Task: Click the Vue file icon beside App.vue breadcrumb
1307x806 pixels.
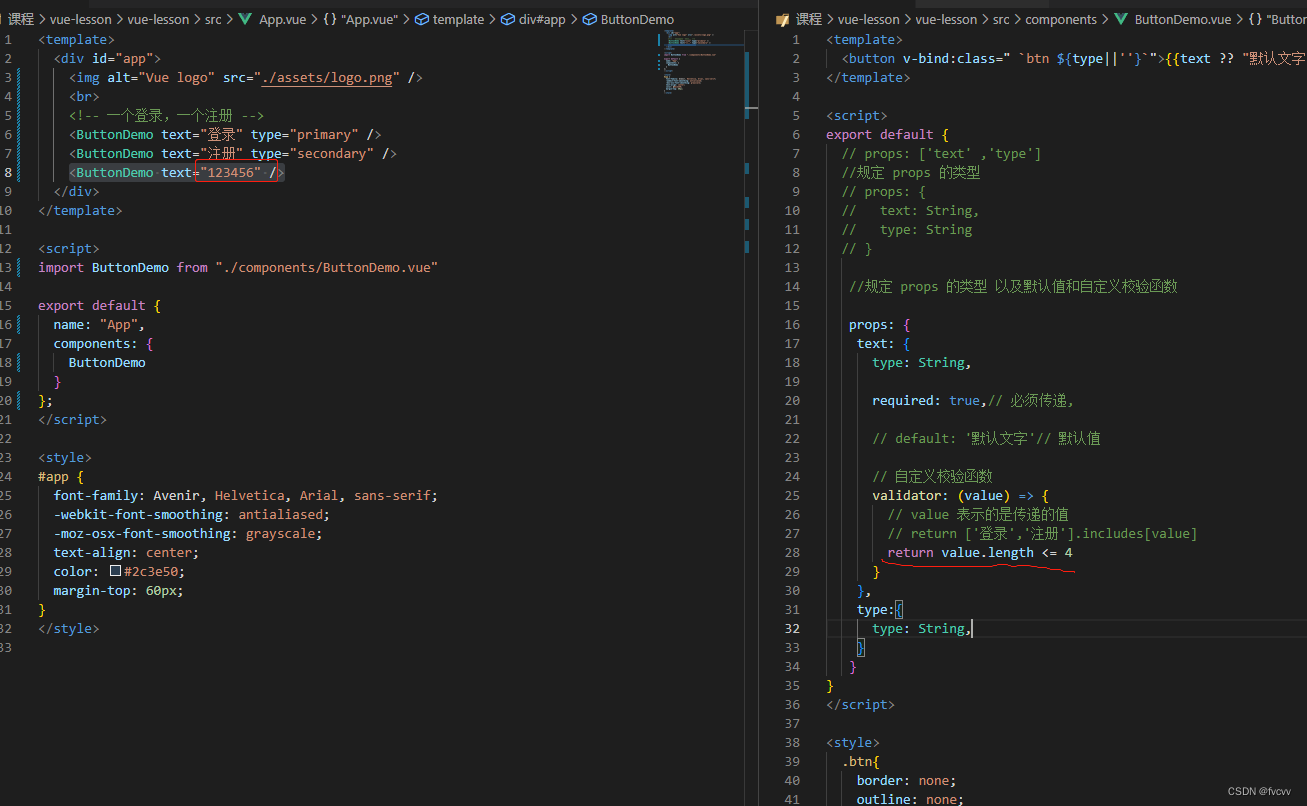Action: 245,19
